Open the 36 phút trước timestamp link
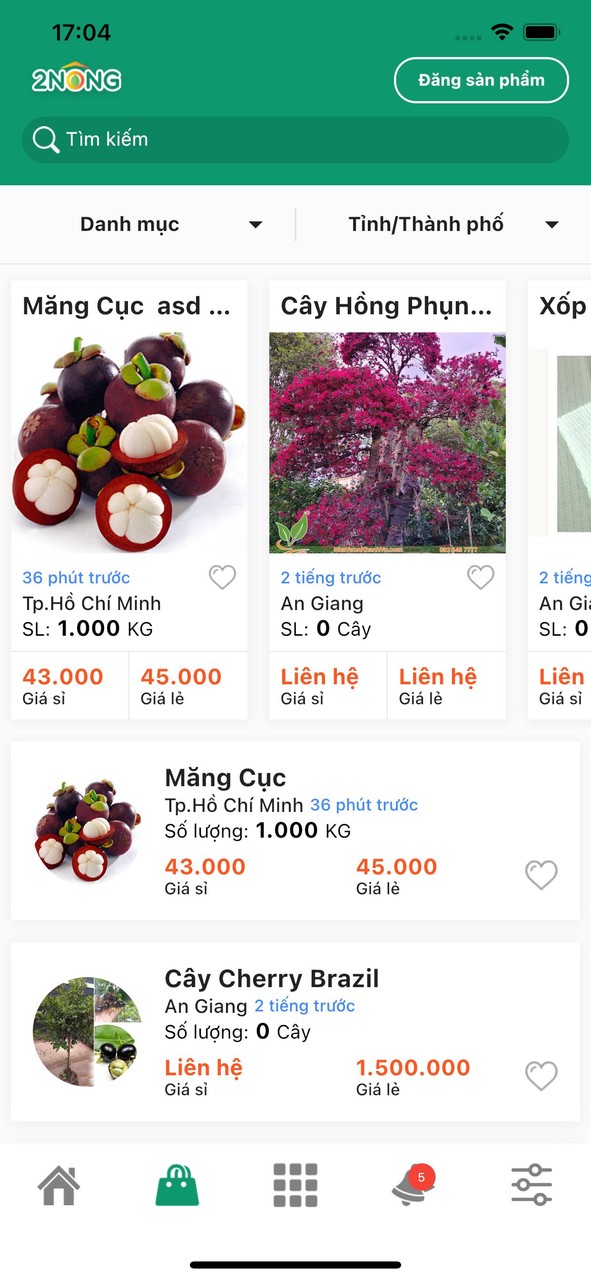 [76, 577]
